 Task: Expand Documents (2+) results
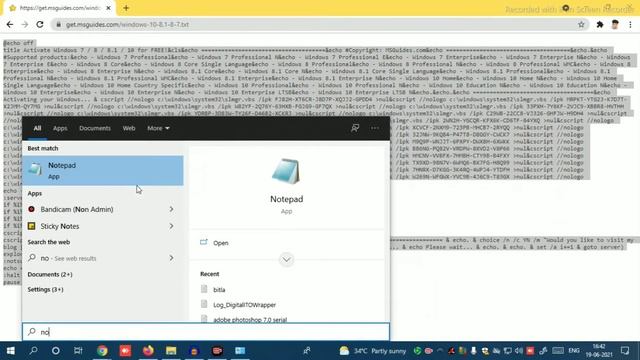coord(50,274)
